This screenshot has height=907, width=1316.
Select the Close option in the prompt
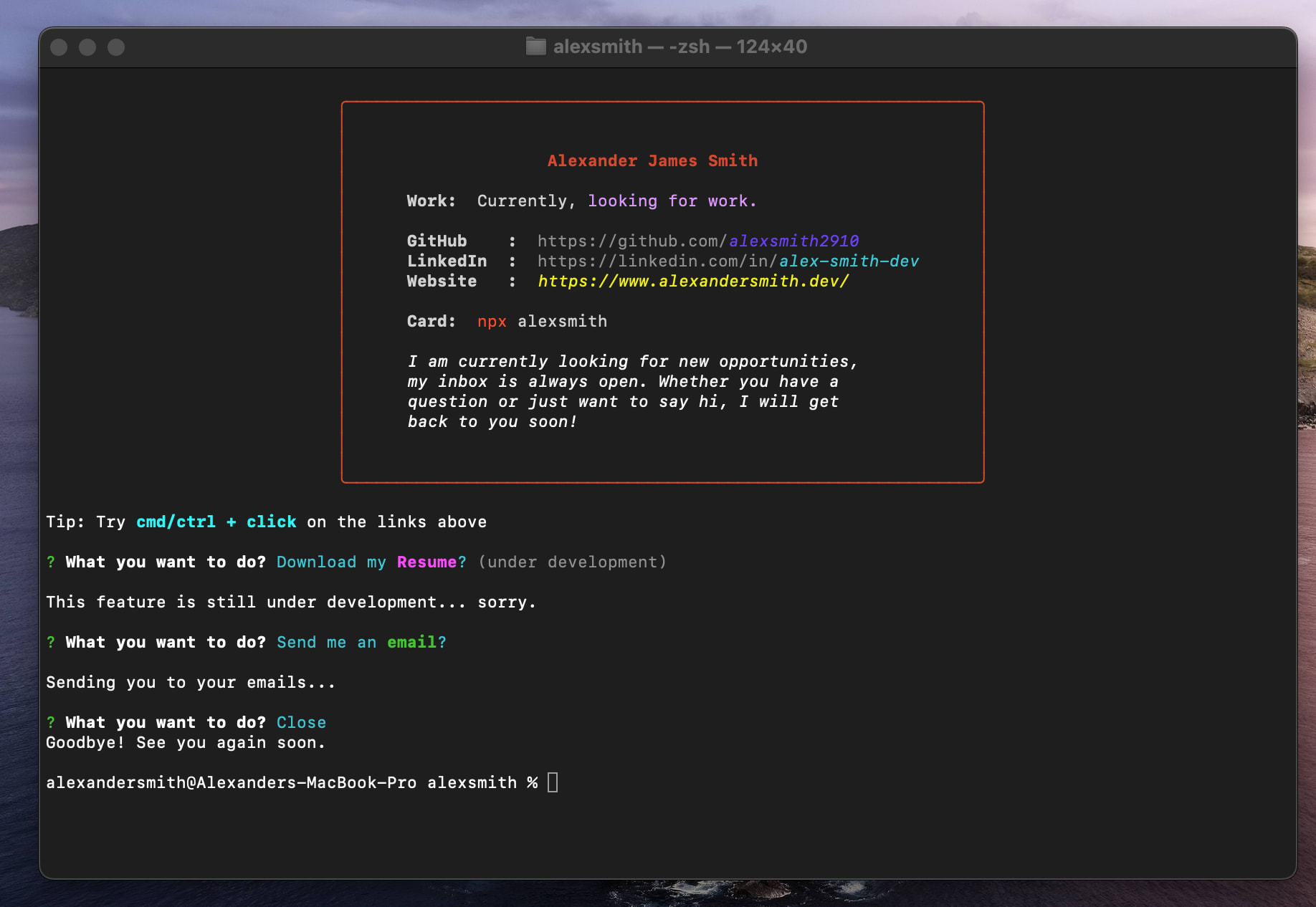tap(301, 722)
